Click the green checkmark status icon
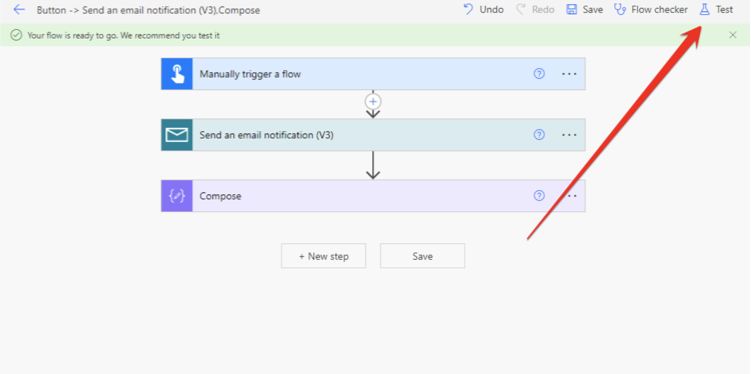751x374 pixels. coord(16,35)
